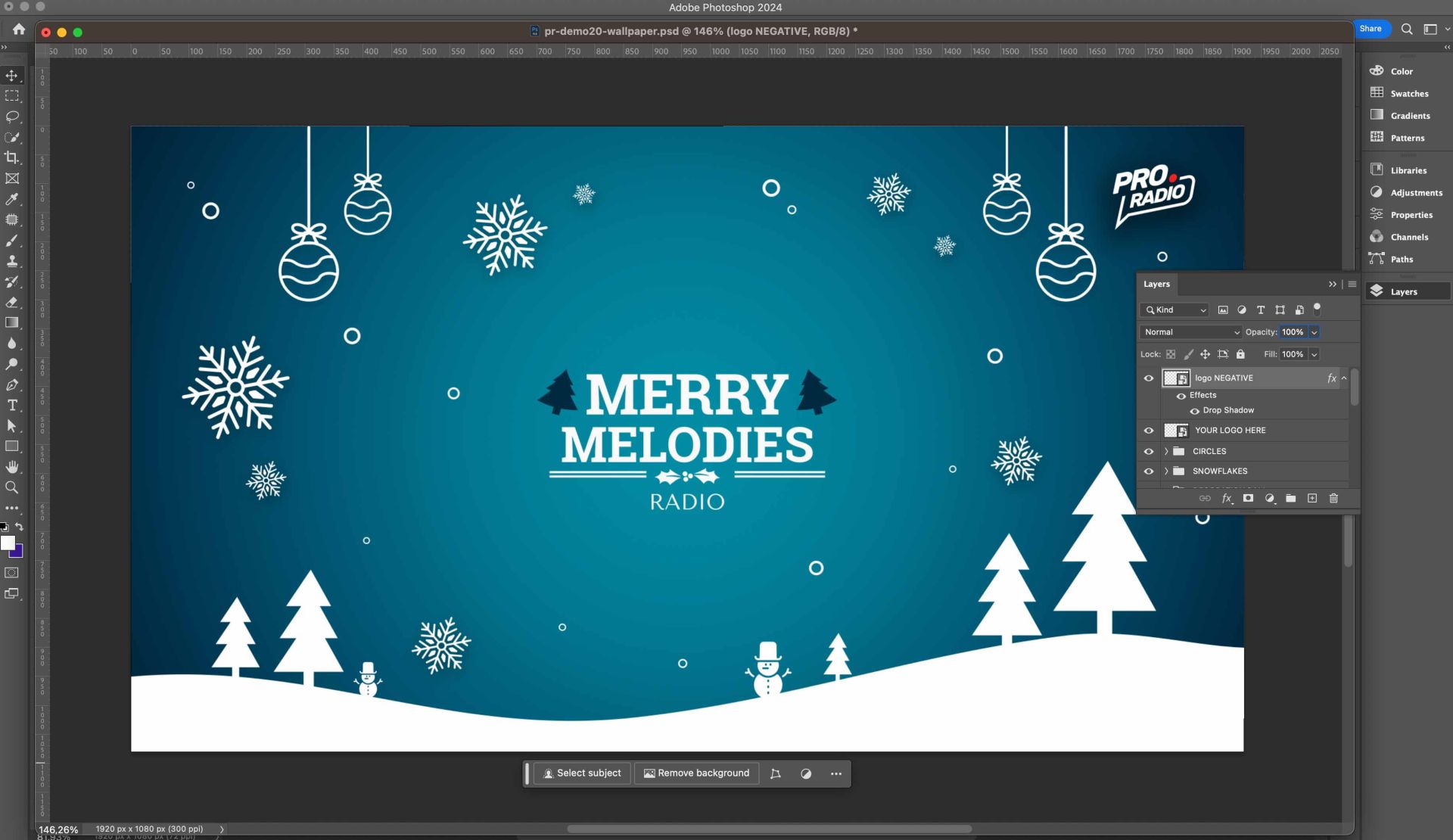Screen dimensions: 1453x840
Task: Select the Hand tool
Action: 12,467
